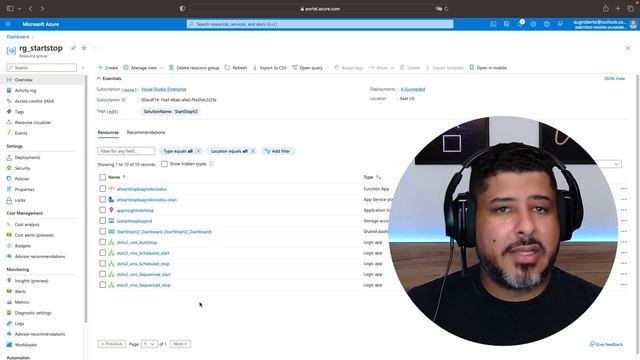Click the Storage account resource icon
The width and height of the screenshot is (640, 360).
coord(111,221)
